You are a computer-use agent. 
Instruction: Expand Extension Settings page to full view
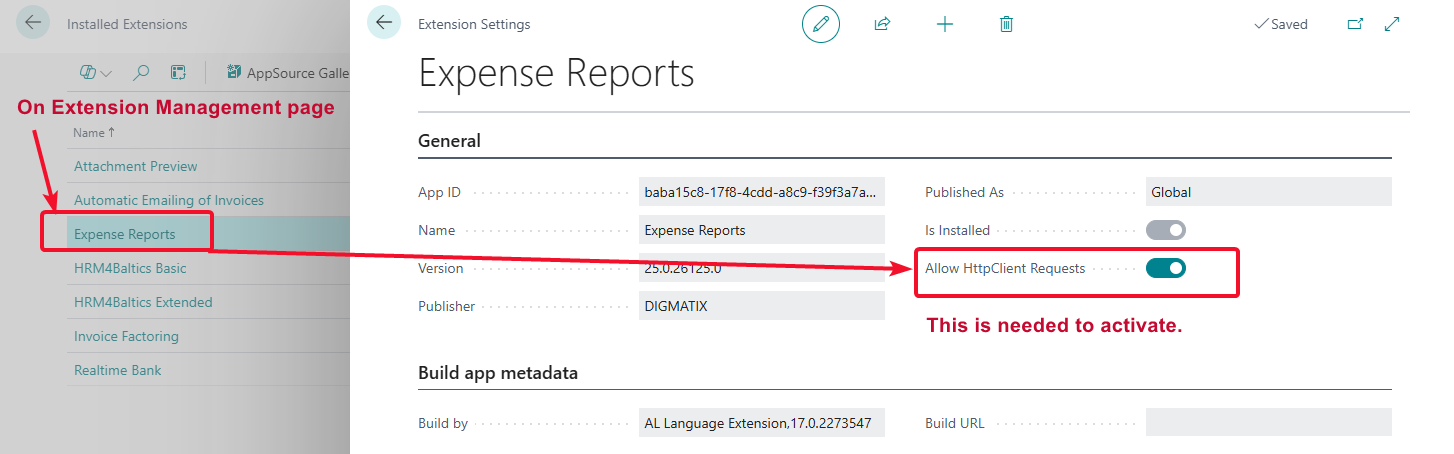(x=1392, y=24)
